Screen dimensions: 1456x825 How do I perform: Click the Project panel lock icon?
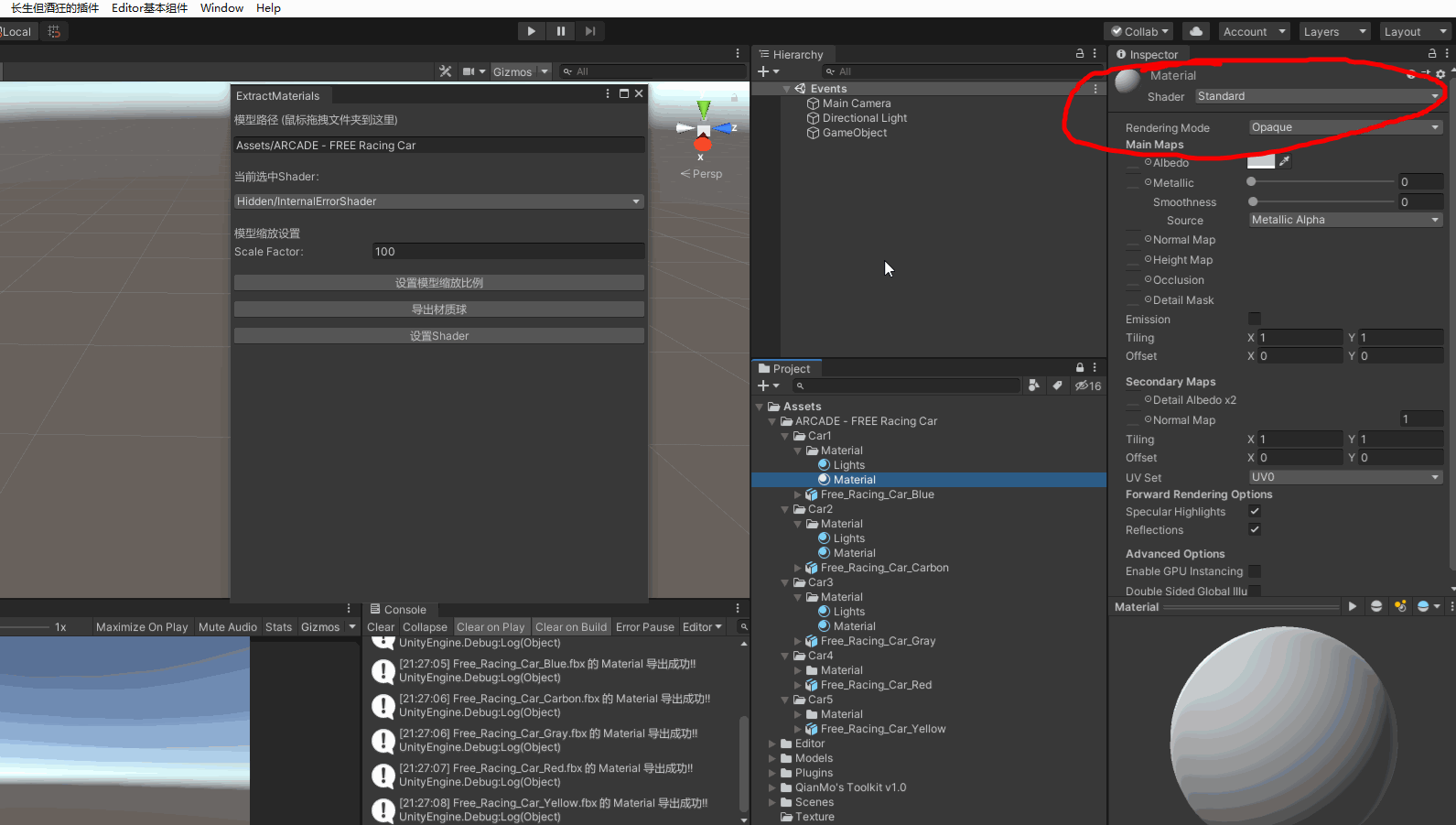pyautogui.click(x=1080, y=368)
